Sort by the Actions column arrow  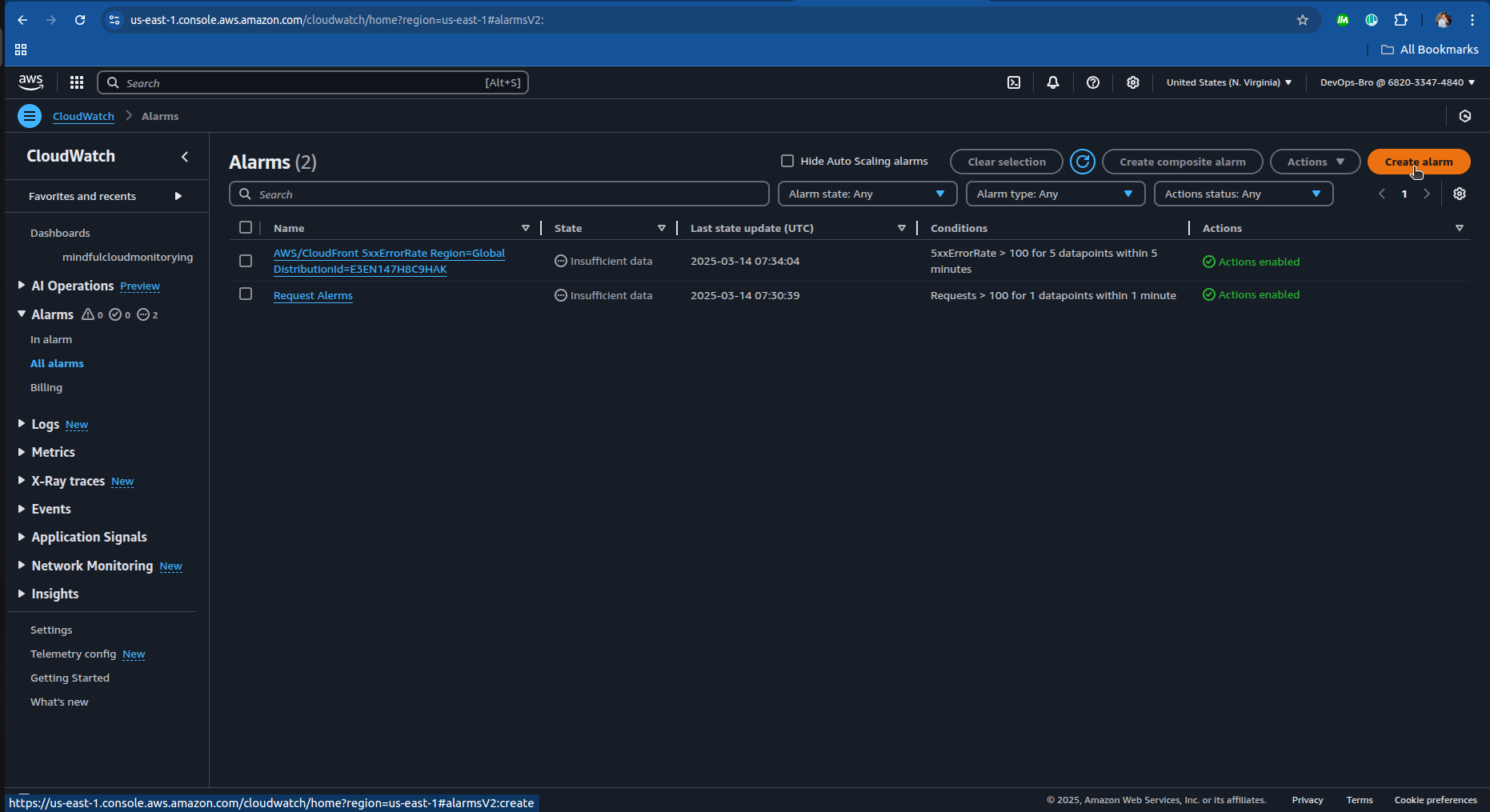click(1460, 228)
